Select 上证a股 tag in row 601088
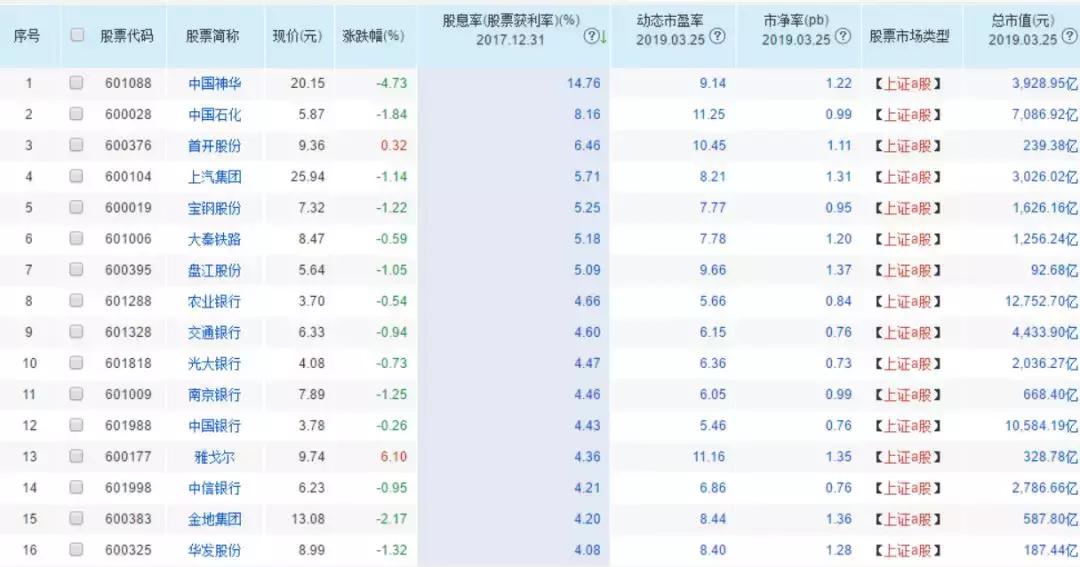The image size is (1080, 567). pos(908,83)
